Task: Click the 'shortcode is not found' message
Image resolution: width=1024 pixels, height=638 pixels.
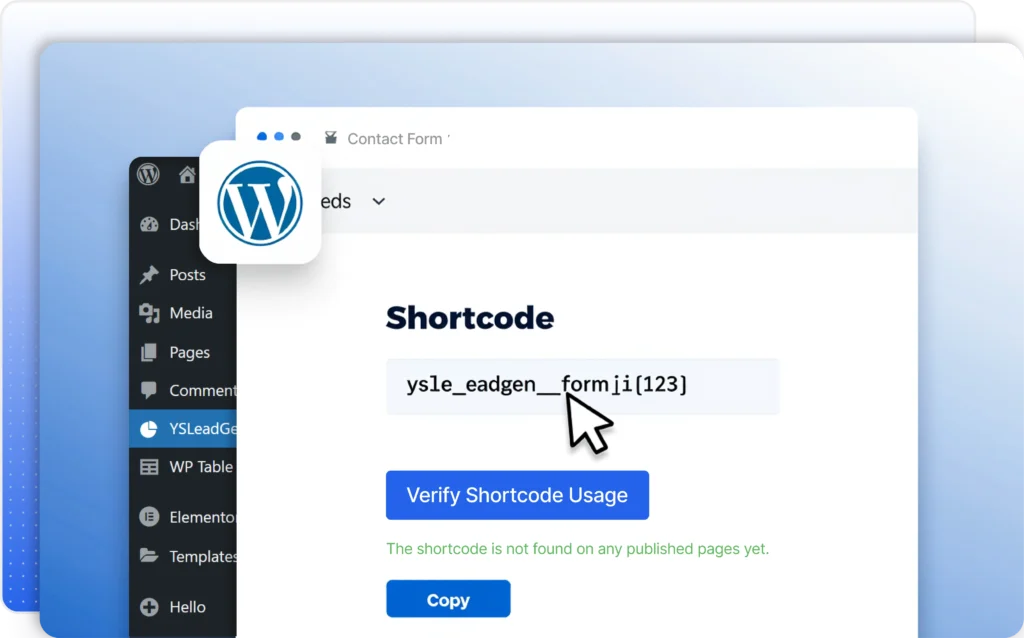Action: pyautogui.click(x=577, y=549)
